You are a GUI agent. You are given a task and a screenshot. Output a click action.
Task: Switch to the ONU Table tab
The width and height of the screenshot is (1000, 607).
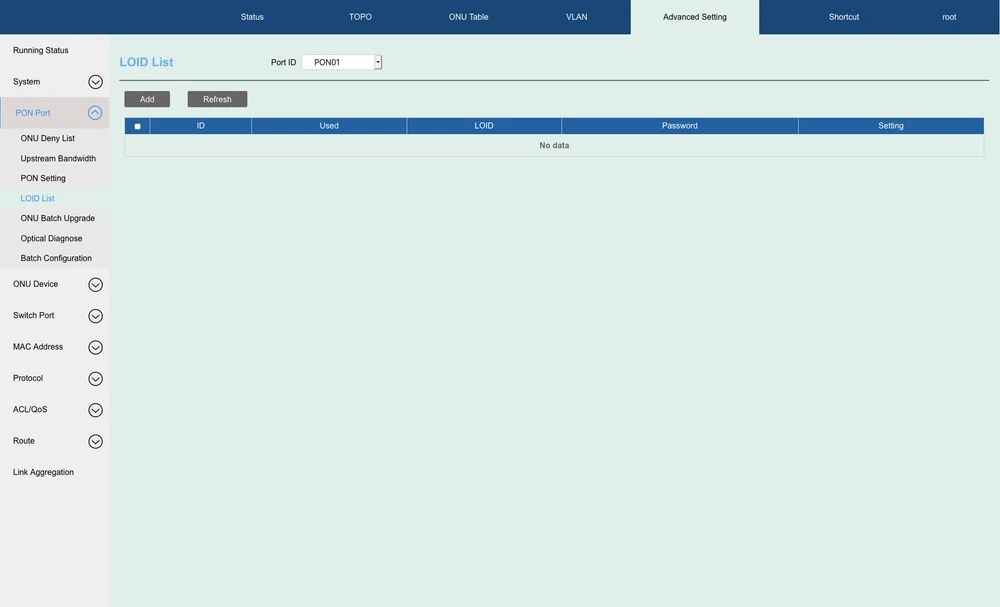468,17
